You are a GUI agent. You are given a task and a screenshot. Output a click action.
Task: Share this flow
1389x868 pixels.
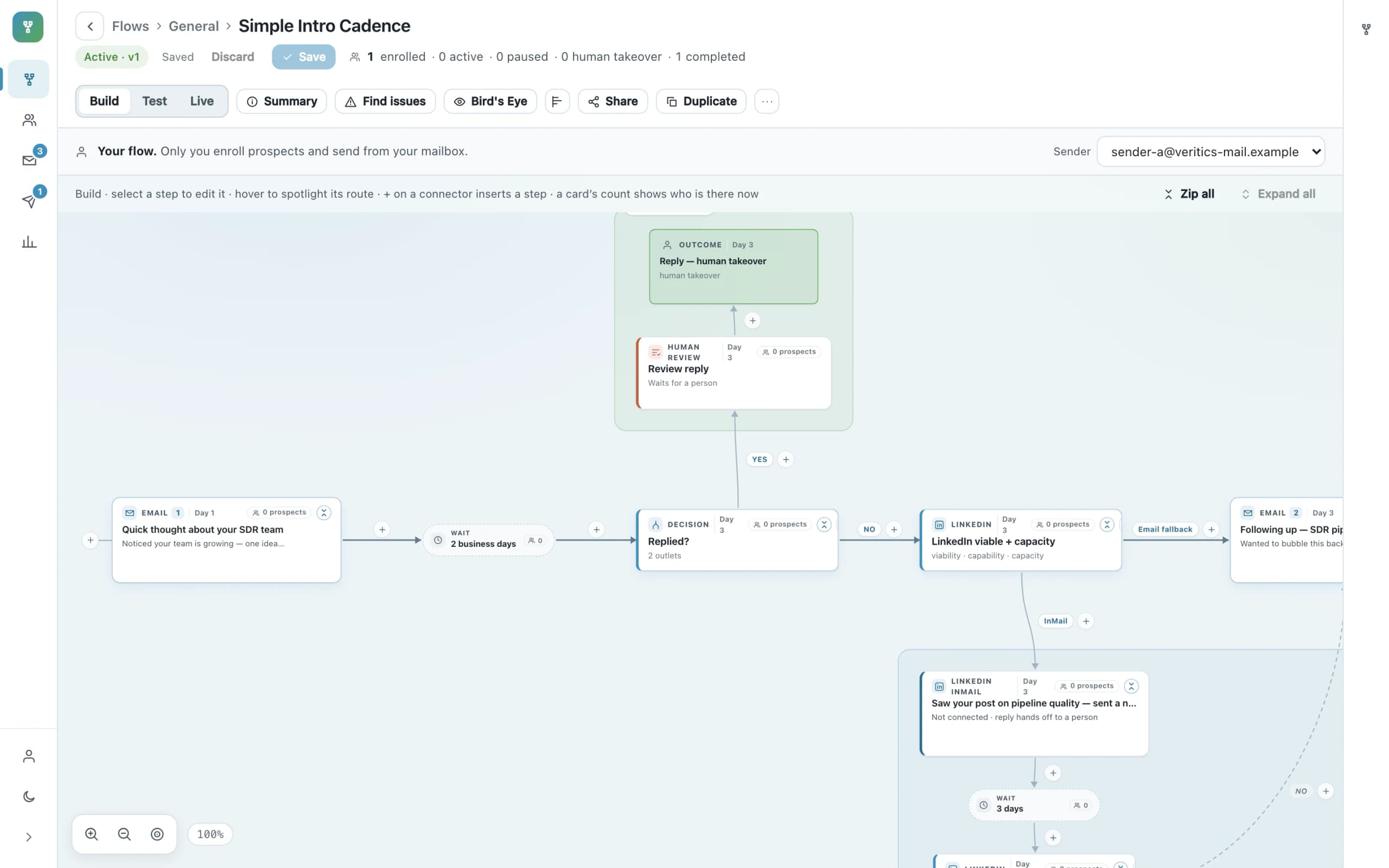613,101
